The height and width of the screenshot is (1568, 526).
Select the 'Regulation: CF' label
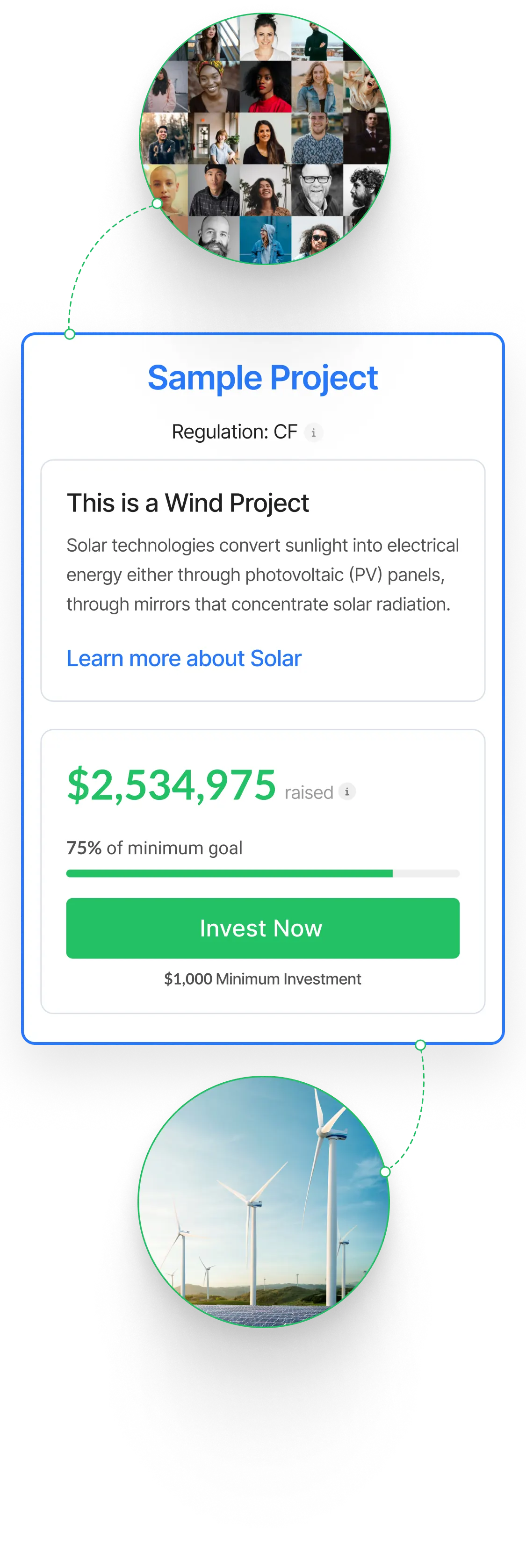point(235,432)
